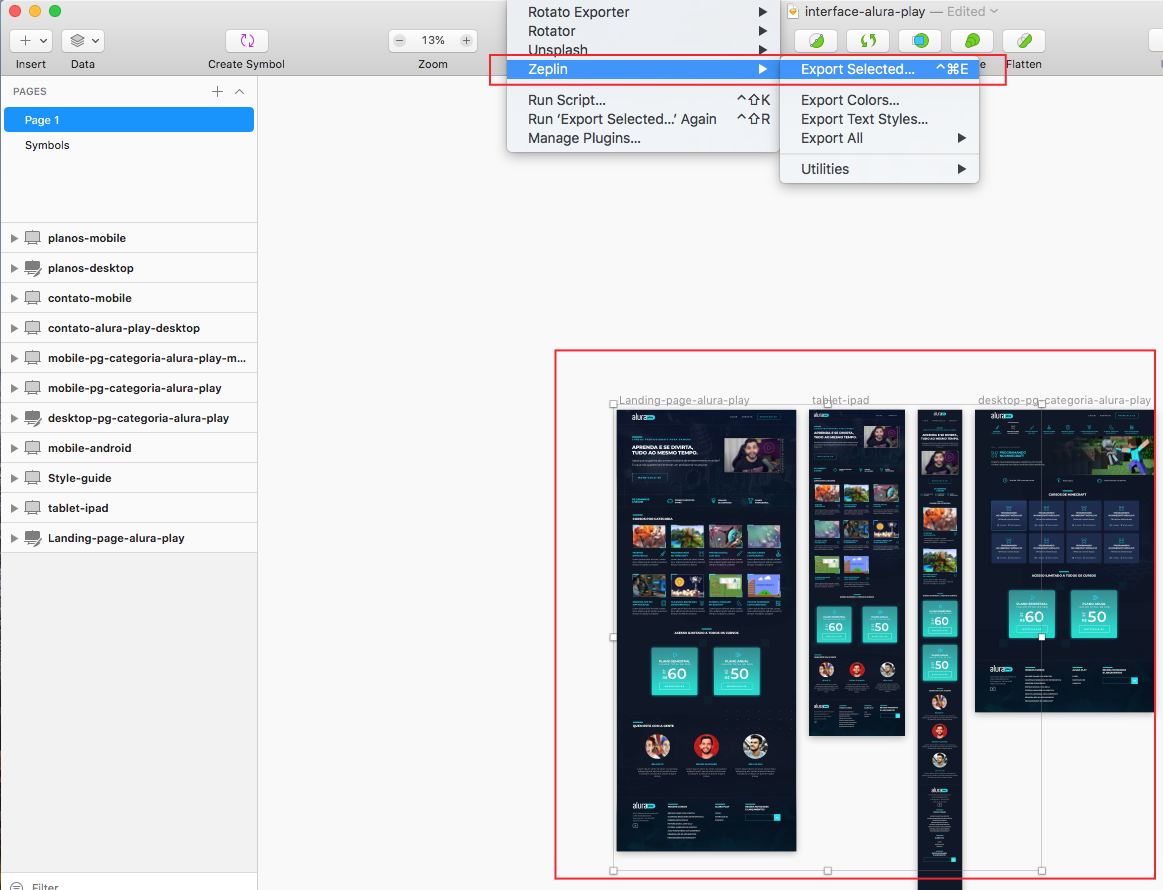Collapse the Pages panel chevron
The image size is (1163, 890).
click(240, 91)
